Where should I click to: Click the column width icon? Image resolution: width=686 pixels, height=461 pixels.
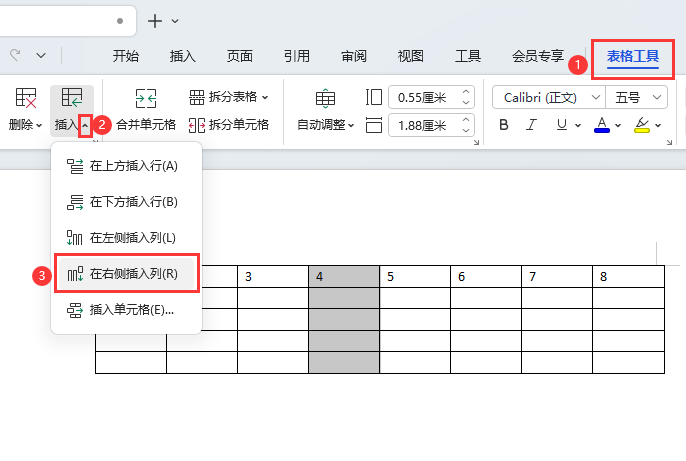point(374,125)
